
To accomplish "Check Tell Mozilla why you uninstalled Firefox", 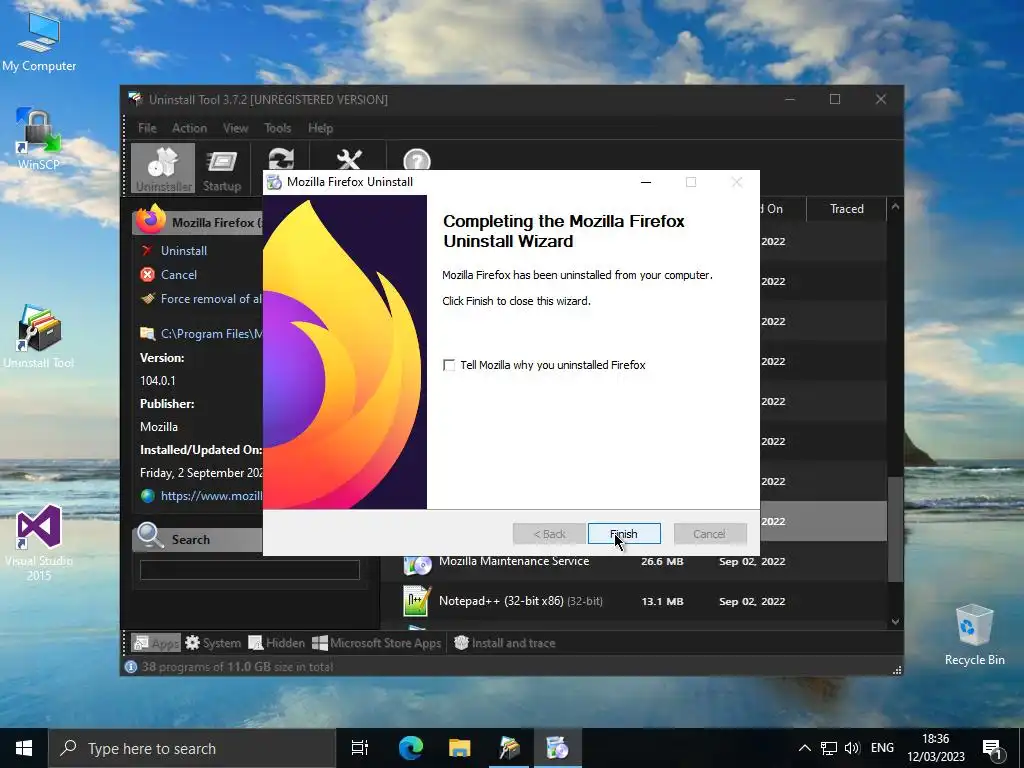I will pos(449,365).
